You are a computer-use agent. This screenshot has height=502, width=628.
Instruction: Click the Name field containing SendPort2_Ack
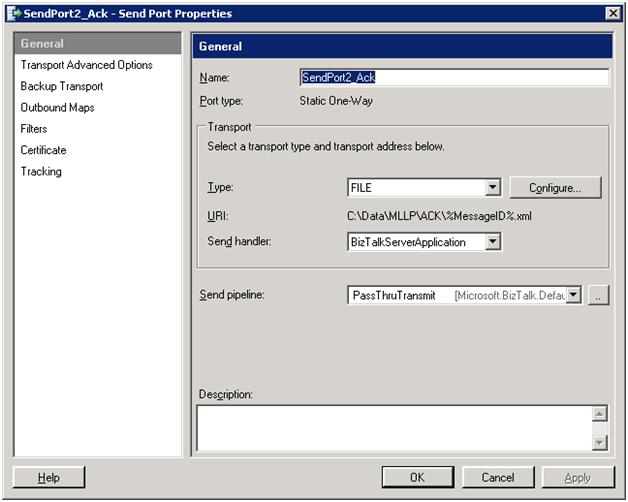pyautogui.click(x=455, y=77)
